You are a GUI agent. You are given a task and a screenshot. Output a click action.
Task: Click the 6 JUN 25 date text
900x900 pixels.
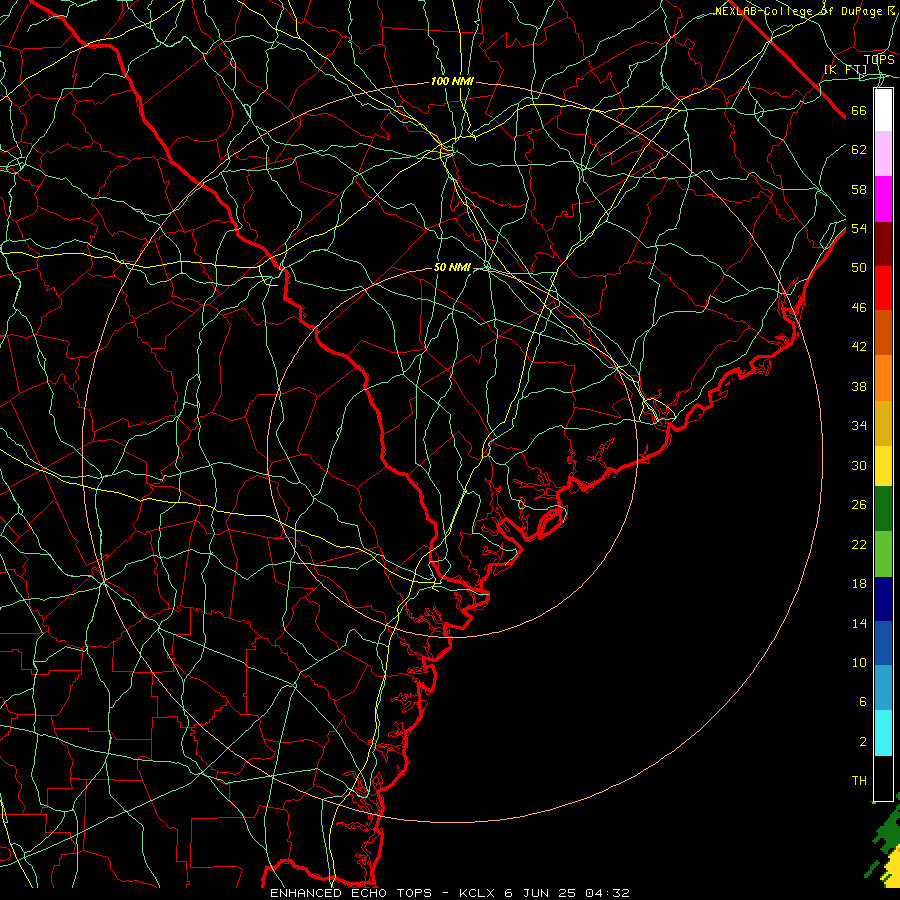click(x=541, y=893)
